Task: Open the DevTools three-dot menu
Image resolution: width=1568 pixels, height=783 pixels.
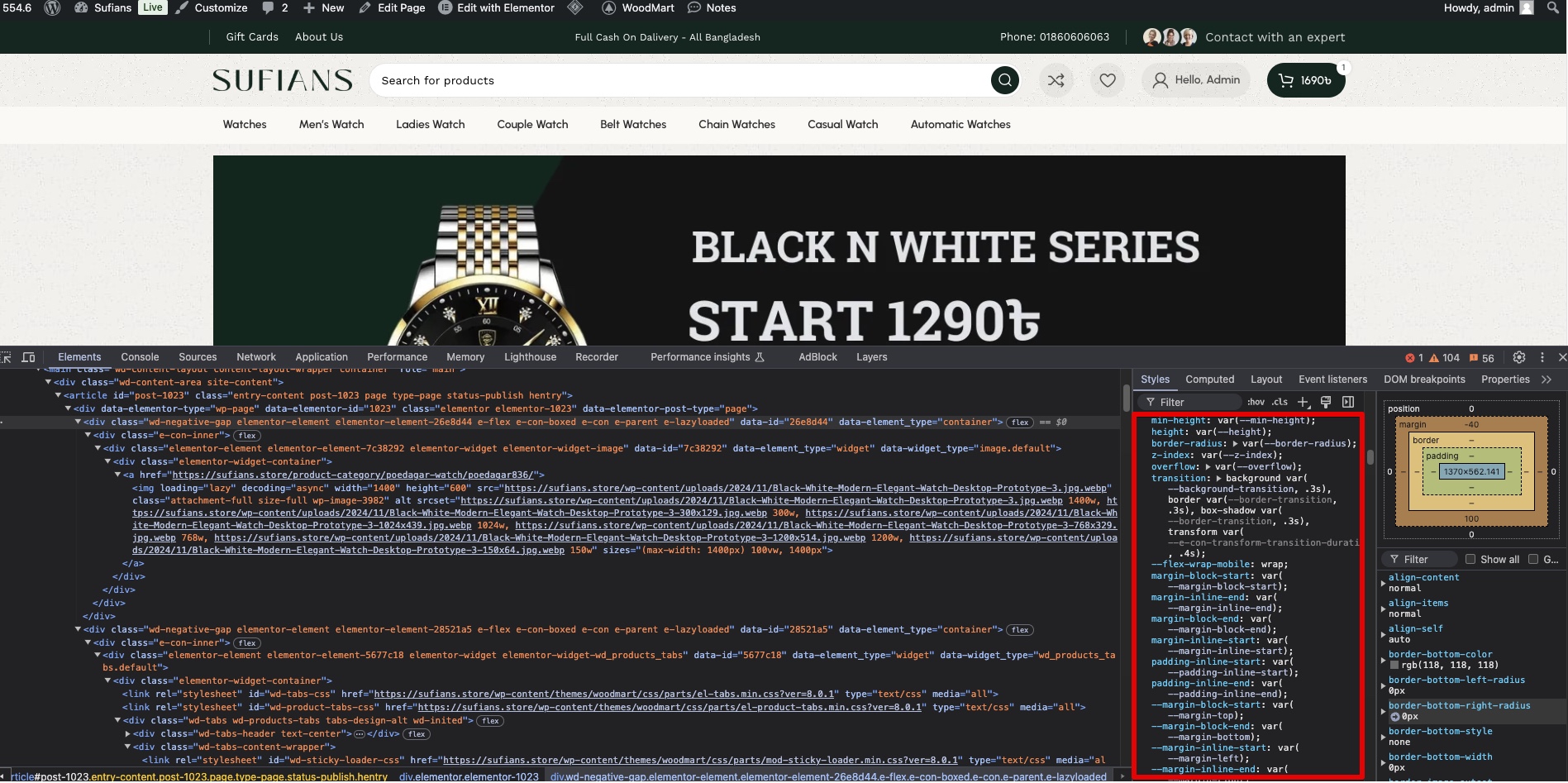Action: coord(1542,357)
